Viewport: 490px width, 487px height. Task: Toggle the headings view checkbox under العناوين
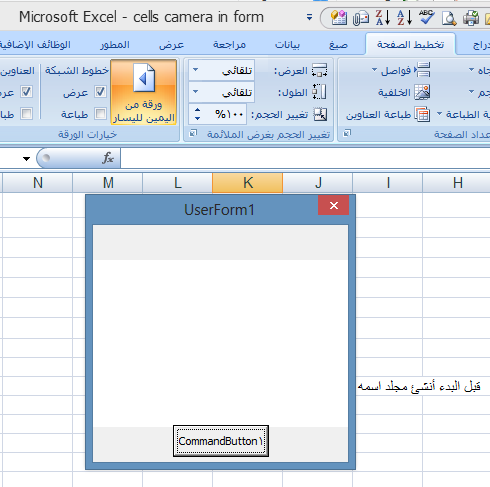point(26,92)
